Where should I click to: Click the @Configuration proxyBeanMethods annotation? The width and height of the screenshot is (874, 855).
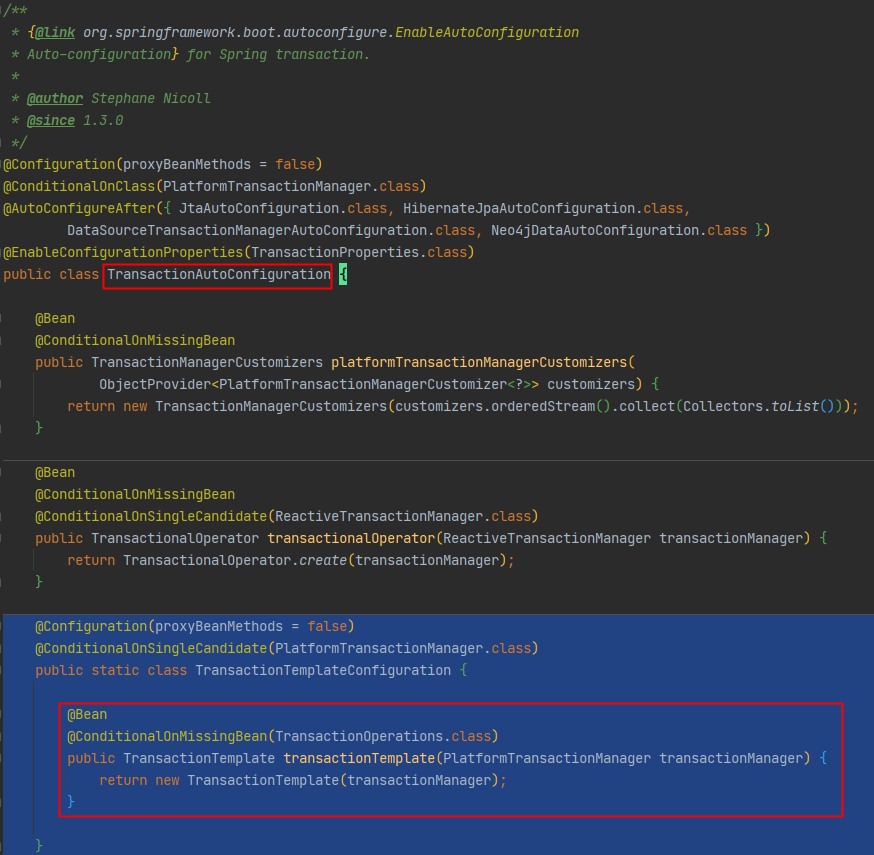(160, 164)
